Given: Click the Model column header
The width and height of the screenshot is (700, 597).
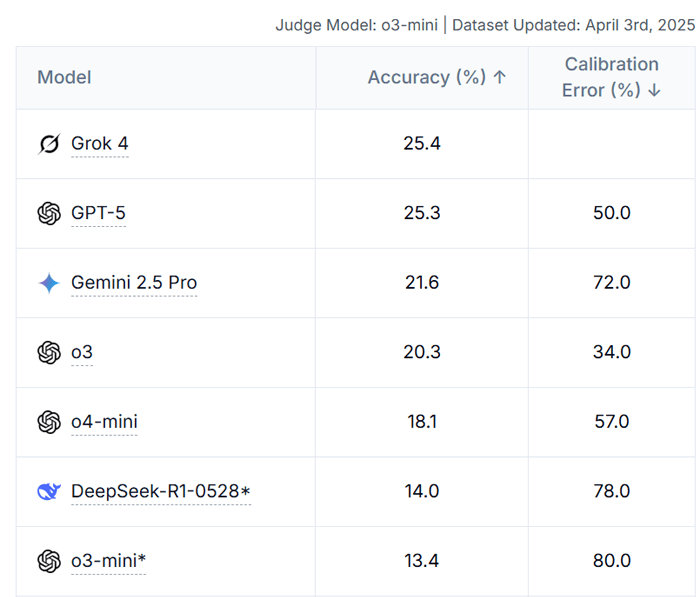Looking at the screenshot, I should 64,77.
